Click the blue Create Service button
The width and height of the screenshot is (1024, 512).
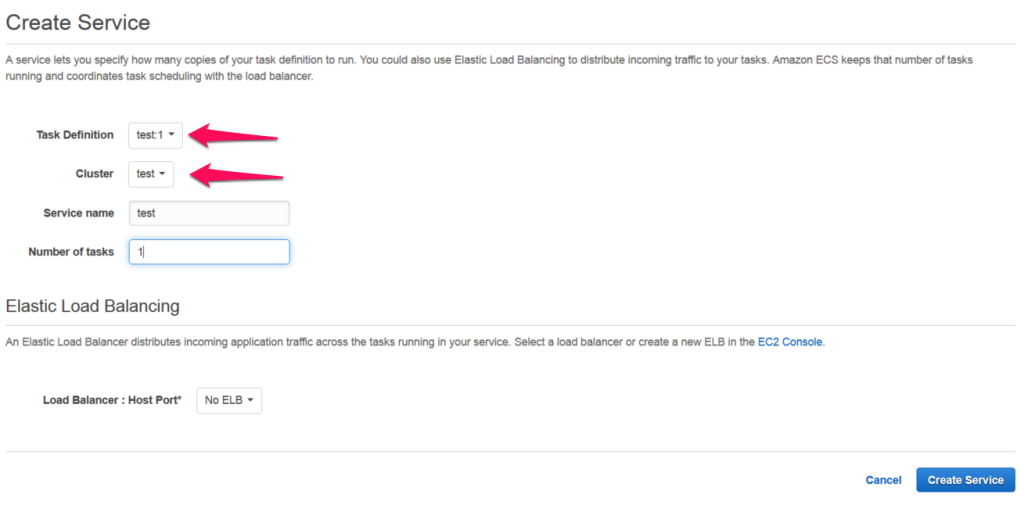click(x=966, y=480)
